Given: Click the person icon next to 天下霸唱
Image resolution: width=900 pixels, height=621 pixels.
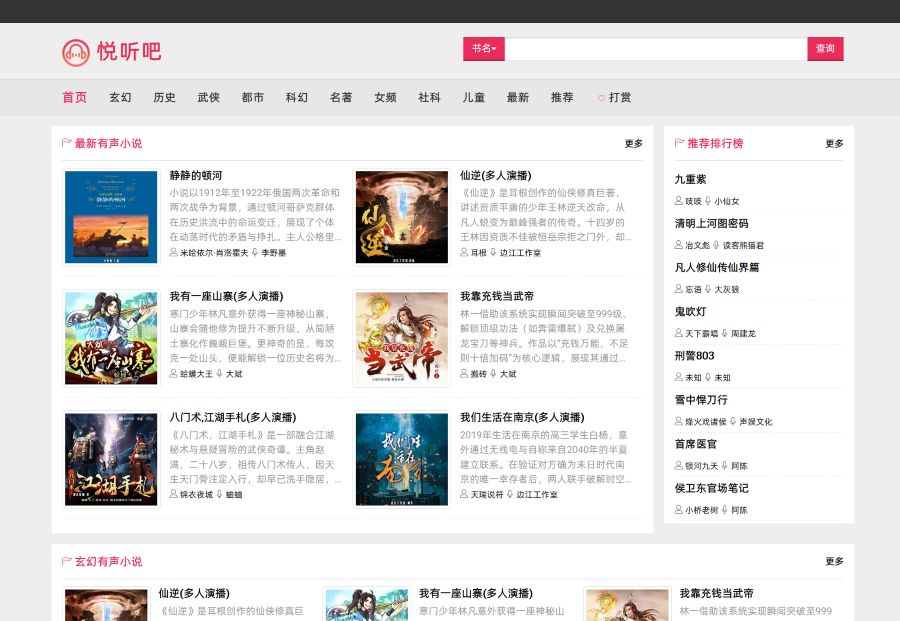Looking at the screenshot, I should pyautogui.click(x=678, y=334).
